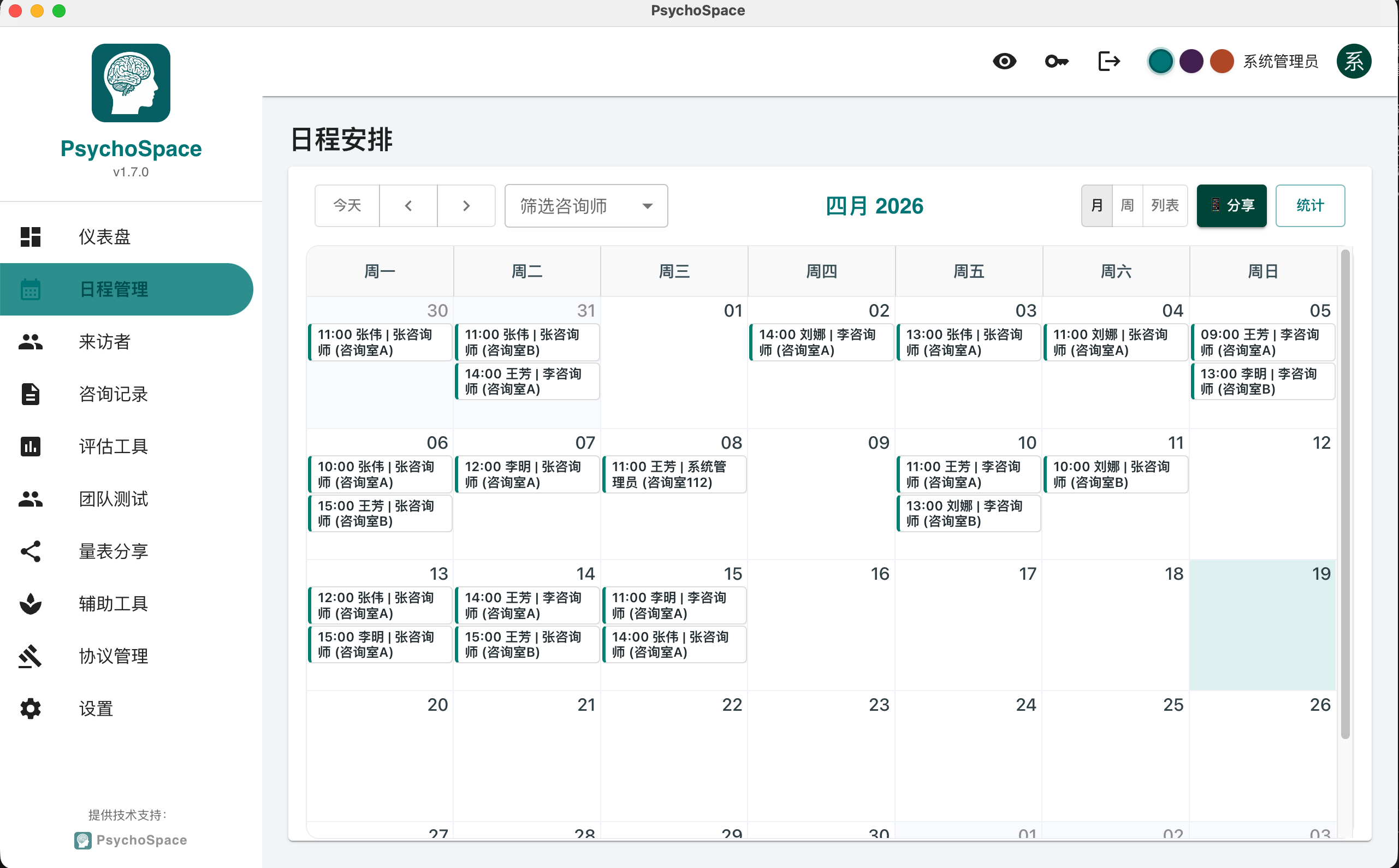Select the 月 view toggle
The image size is (1399, 868).
coord(1096,205)
